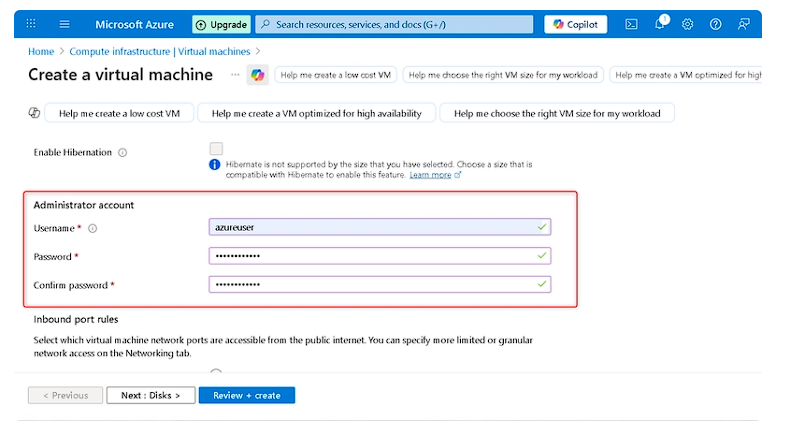
Task: Go to Next : Disks step
Action: [150, 395]
